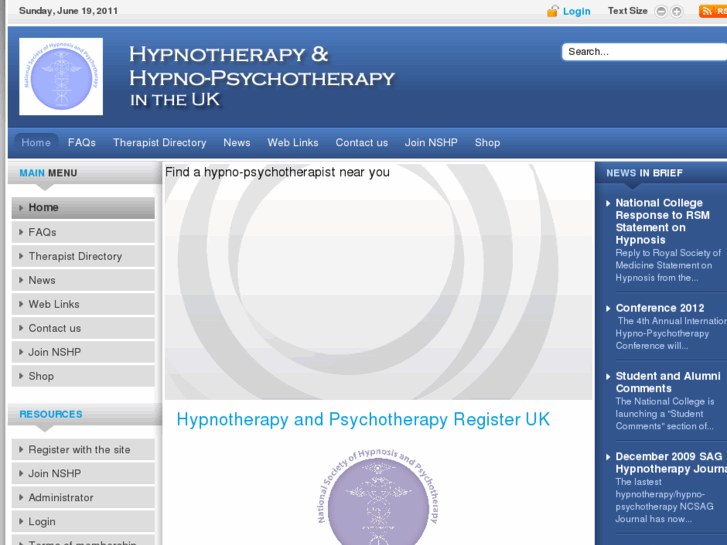Open Contact us in top navigation bar
Image resolution: width=727 pixels, height=545 pixels.
[362, 142]
